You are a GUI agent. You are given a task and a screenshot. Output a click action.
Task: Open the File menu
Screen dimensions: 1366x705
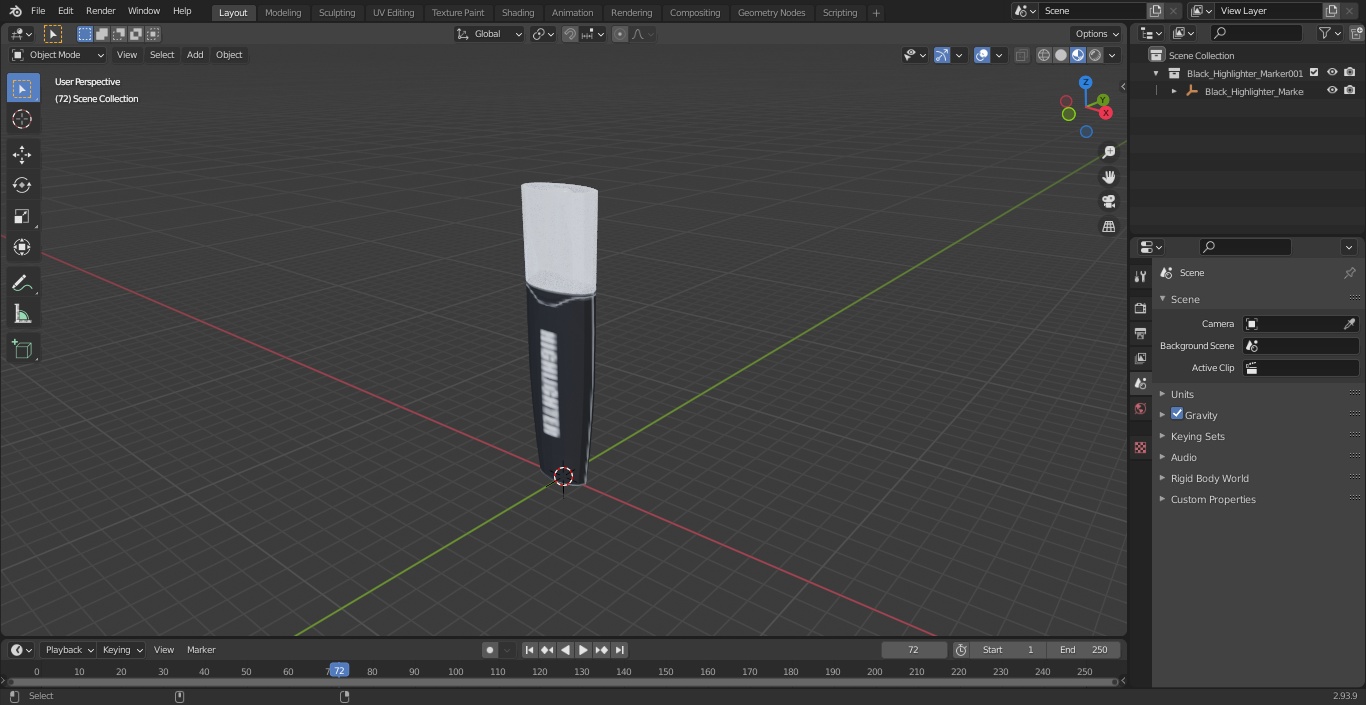(38, 11)
